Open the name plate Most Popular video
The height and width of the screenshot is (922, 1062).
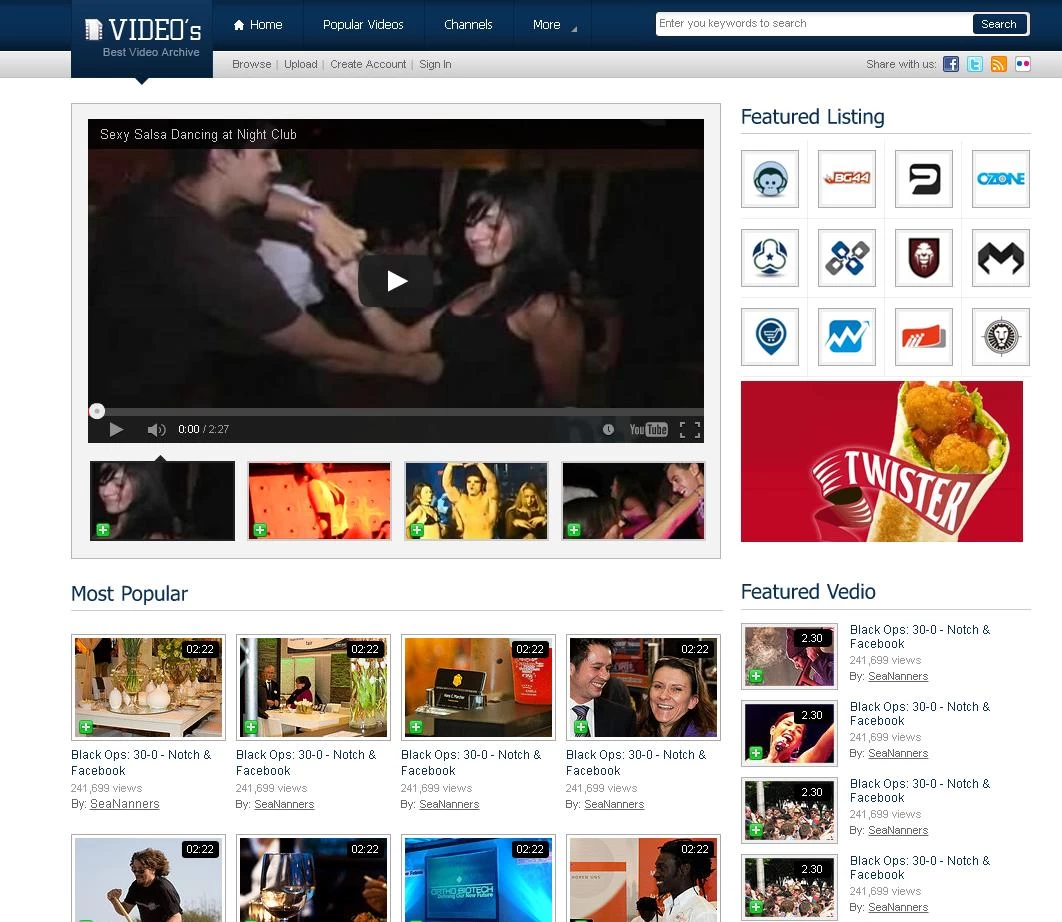pyautogui.click(x=478, y=687)
